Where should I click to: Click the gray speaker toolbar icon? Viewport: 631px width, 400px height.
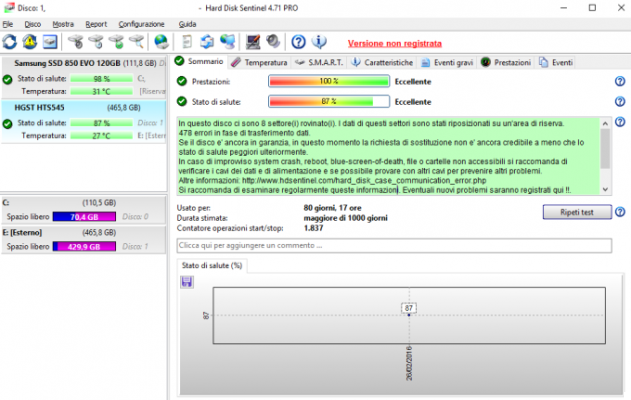pyautogui.click(x=273, y=42)
